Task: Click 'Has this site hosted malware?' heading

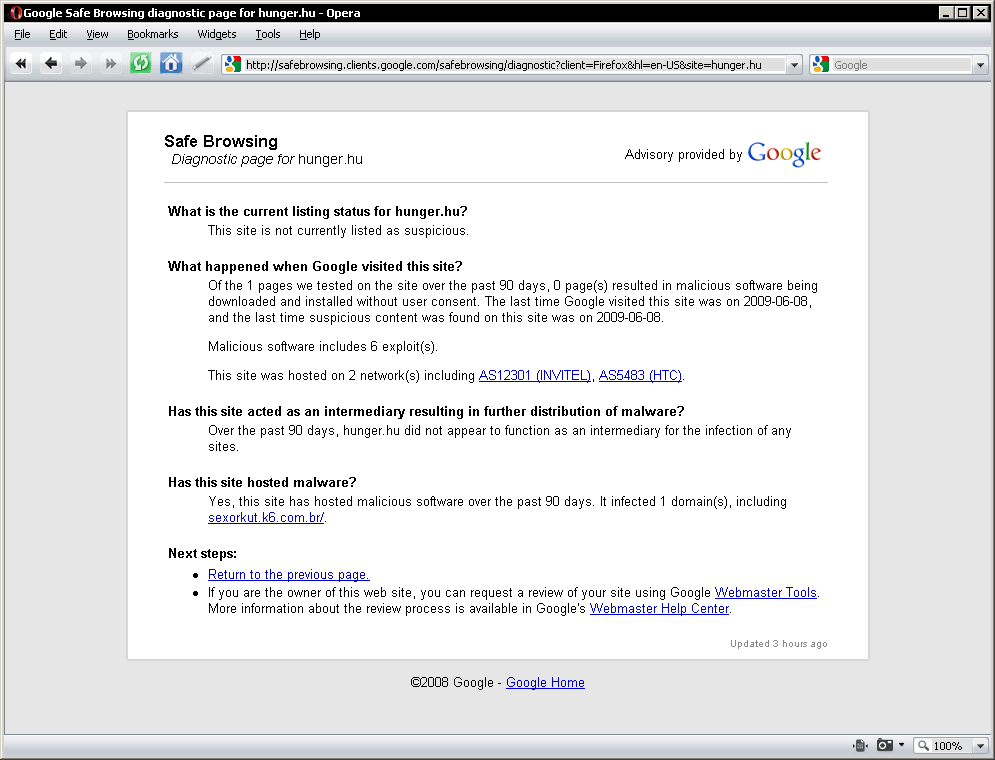Action: pos(262,483)
